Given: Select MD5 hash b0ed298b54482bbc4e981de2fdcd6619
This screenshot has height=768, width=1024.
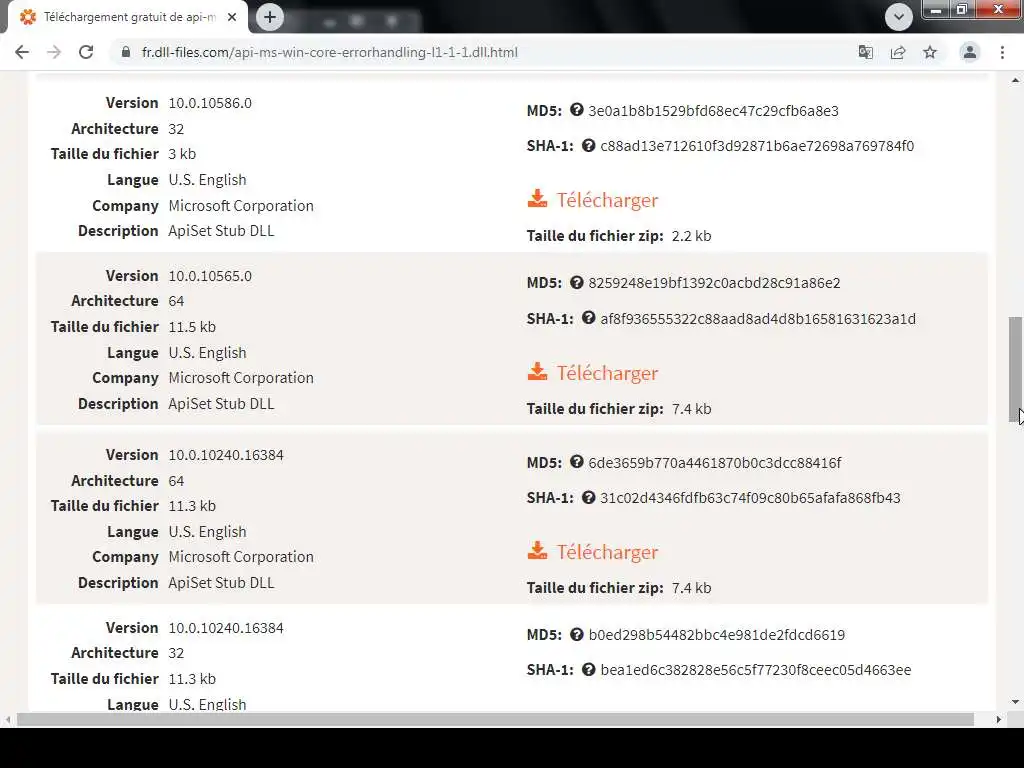Looking at the screenshot, I should pyautogui.click(x=716, y=635).
